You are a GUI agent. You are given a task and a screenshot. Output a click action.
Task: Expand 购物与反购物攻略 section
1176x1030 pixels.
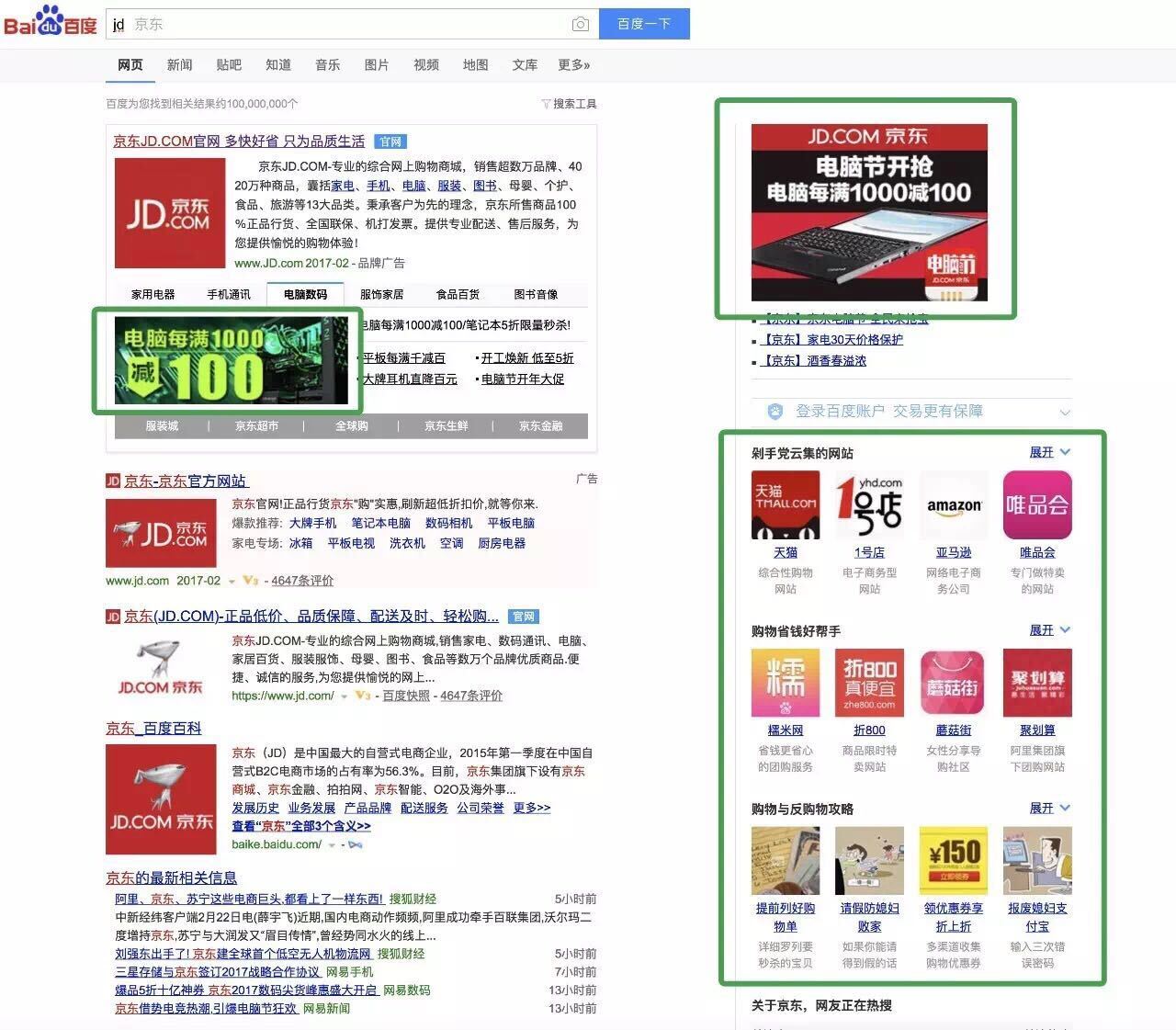click(x=1050, y=809)
